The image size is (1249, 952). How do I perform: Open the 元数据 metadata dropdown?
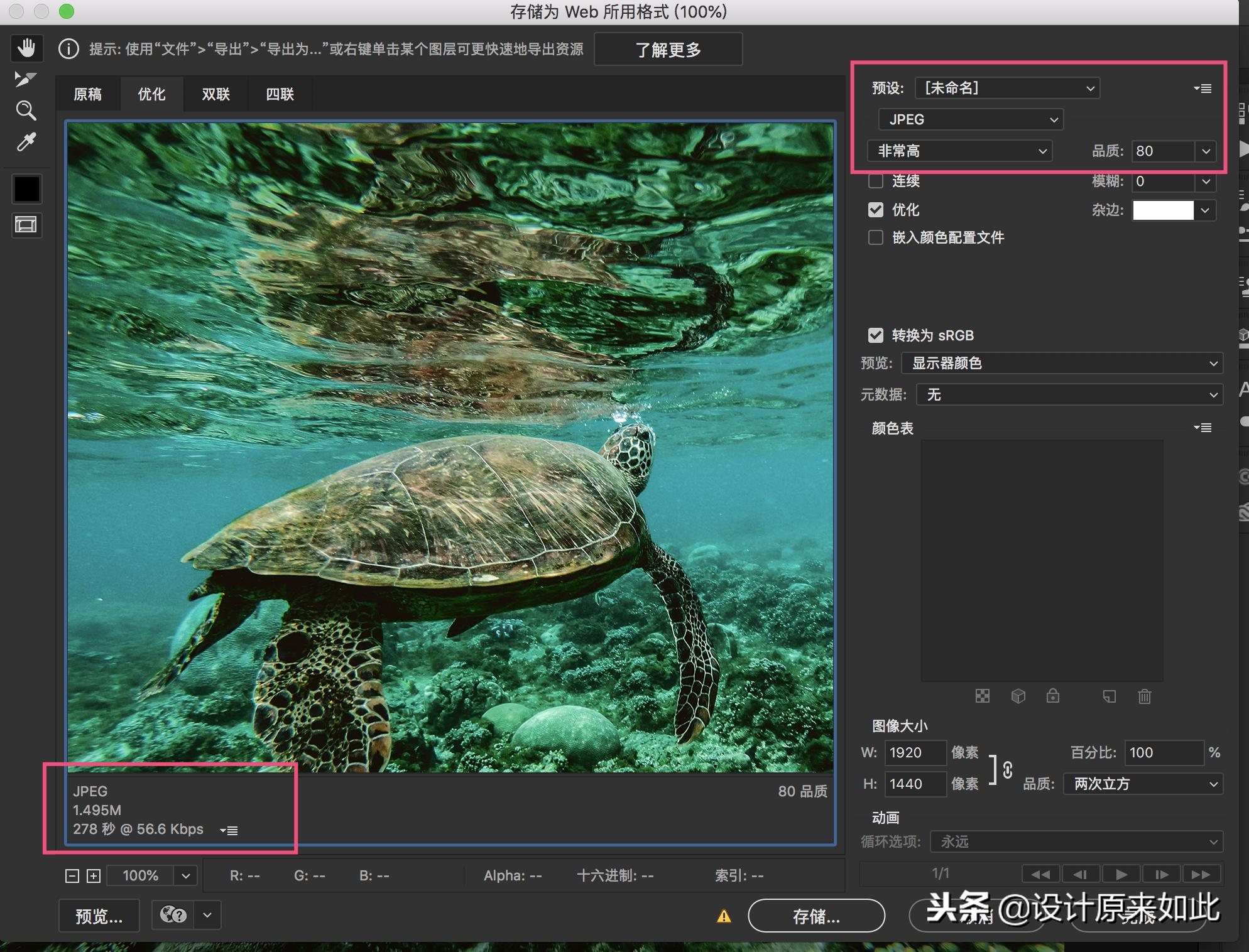click(x=1069, y=394)
